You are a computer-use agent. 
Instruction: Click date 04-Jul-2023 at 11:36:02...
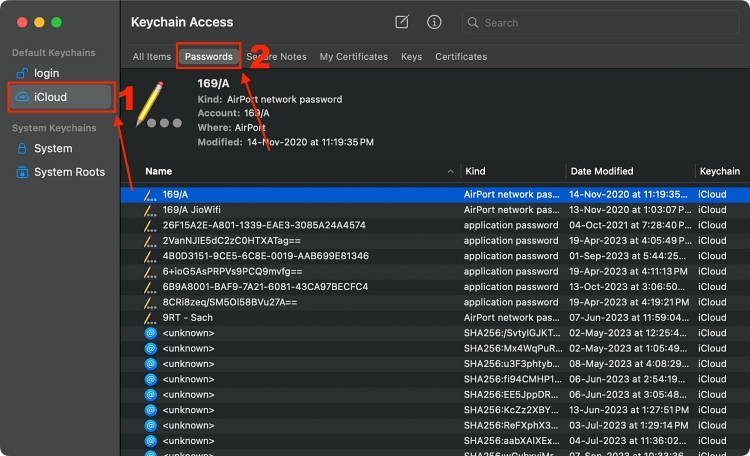[627, 441]
